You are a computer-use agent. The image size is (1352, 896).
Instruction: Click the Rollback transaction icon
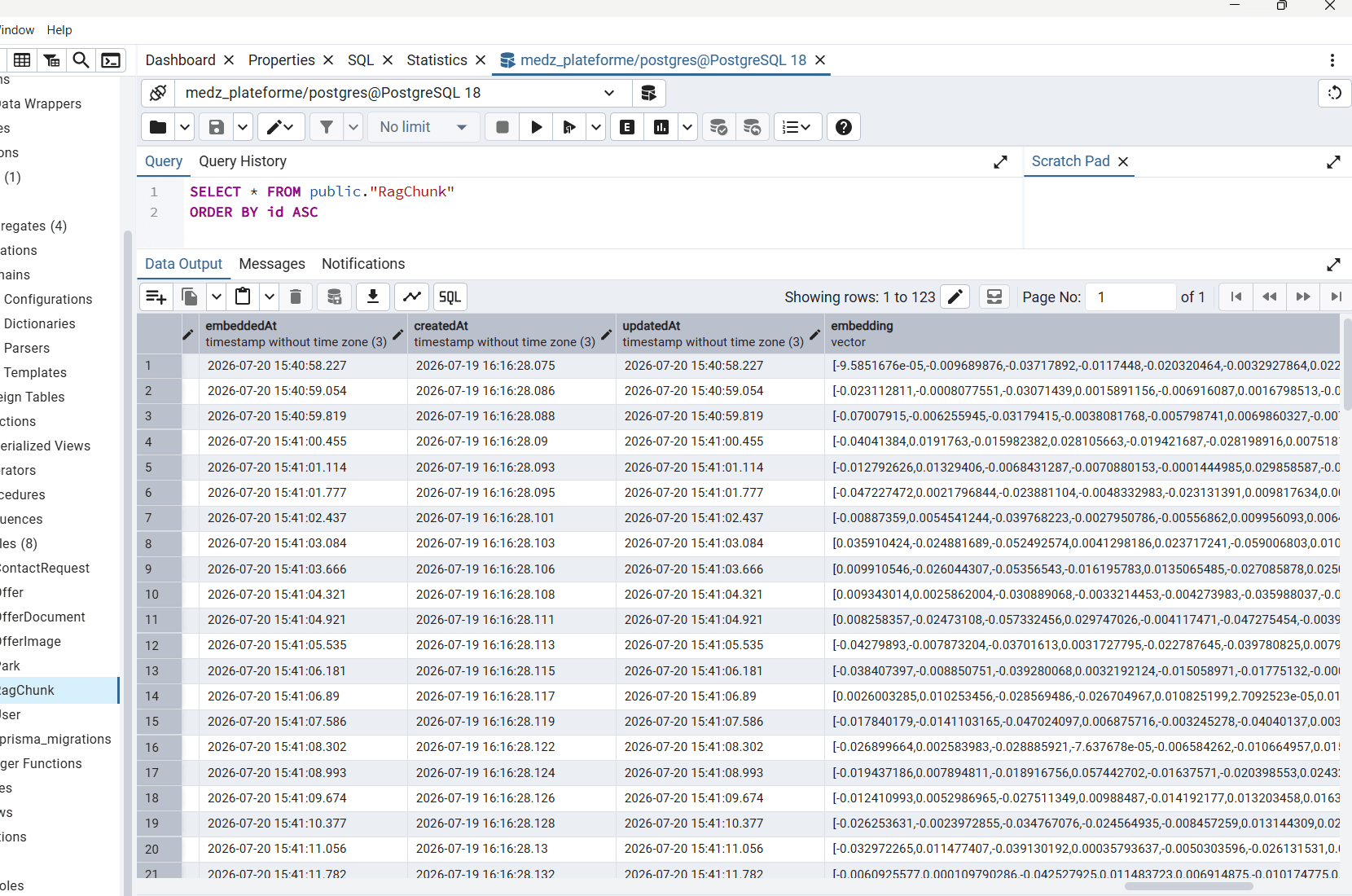[753, 127]
